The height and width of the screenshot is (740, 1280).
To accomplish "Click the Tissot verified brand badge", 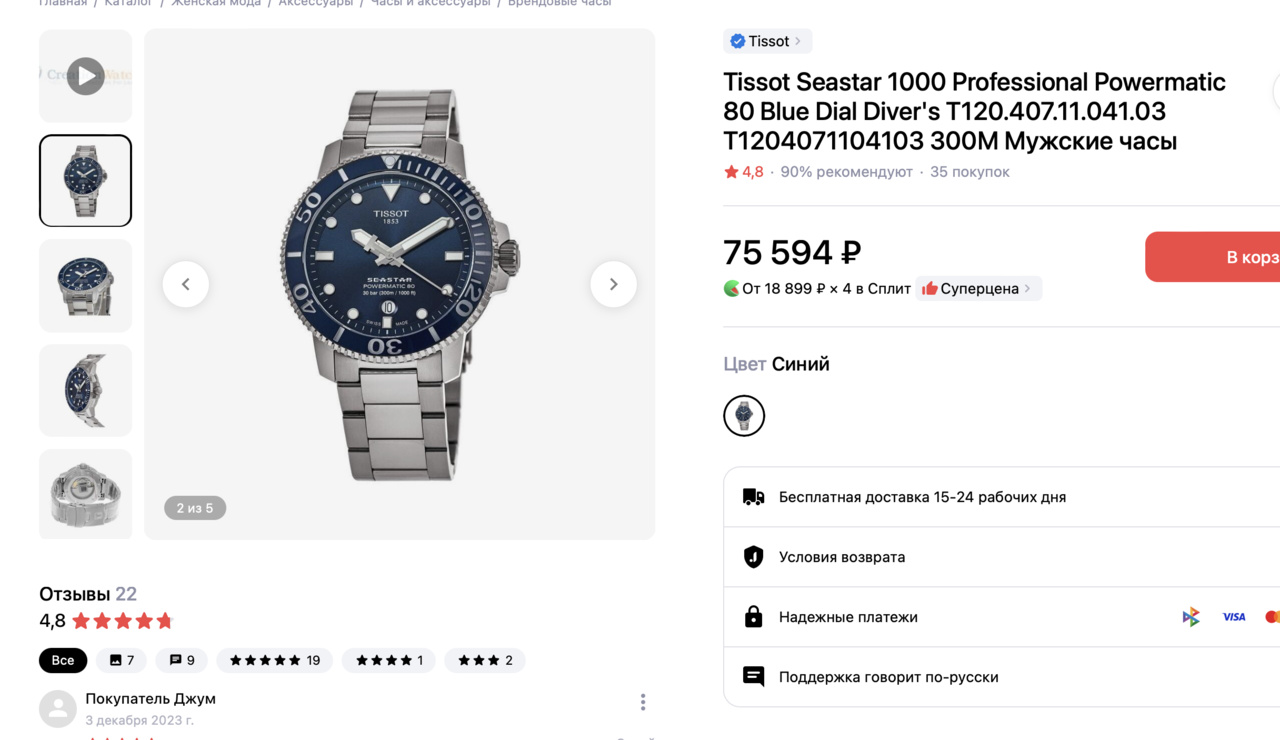I will tap(738, 41).
